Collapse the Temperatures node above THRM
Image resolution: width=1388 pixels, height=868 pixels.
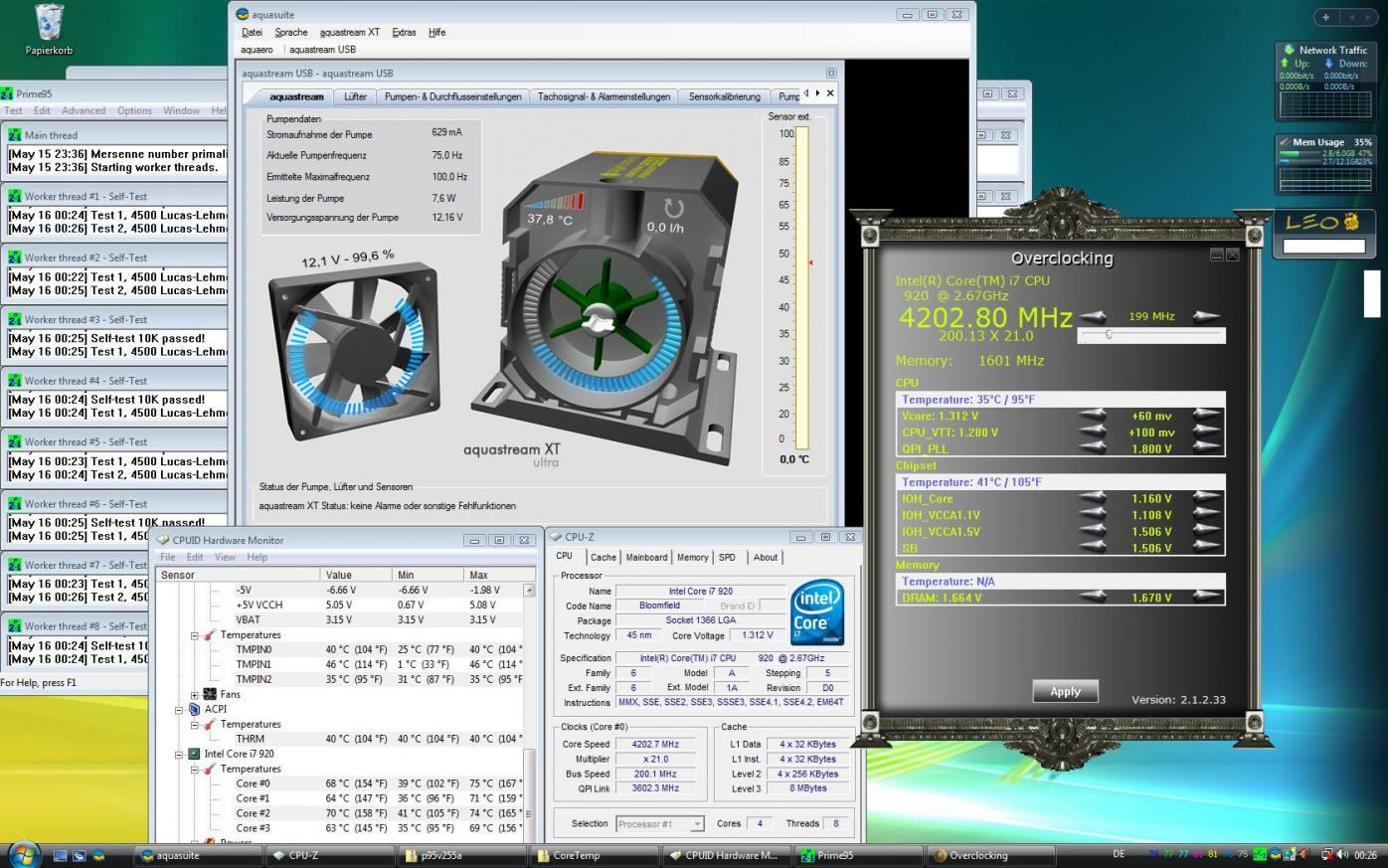[195, 725]
